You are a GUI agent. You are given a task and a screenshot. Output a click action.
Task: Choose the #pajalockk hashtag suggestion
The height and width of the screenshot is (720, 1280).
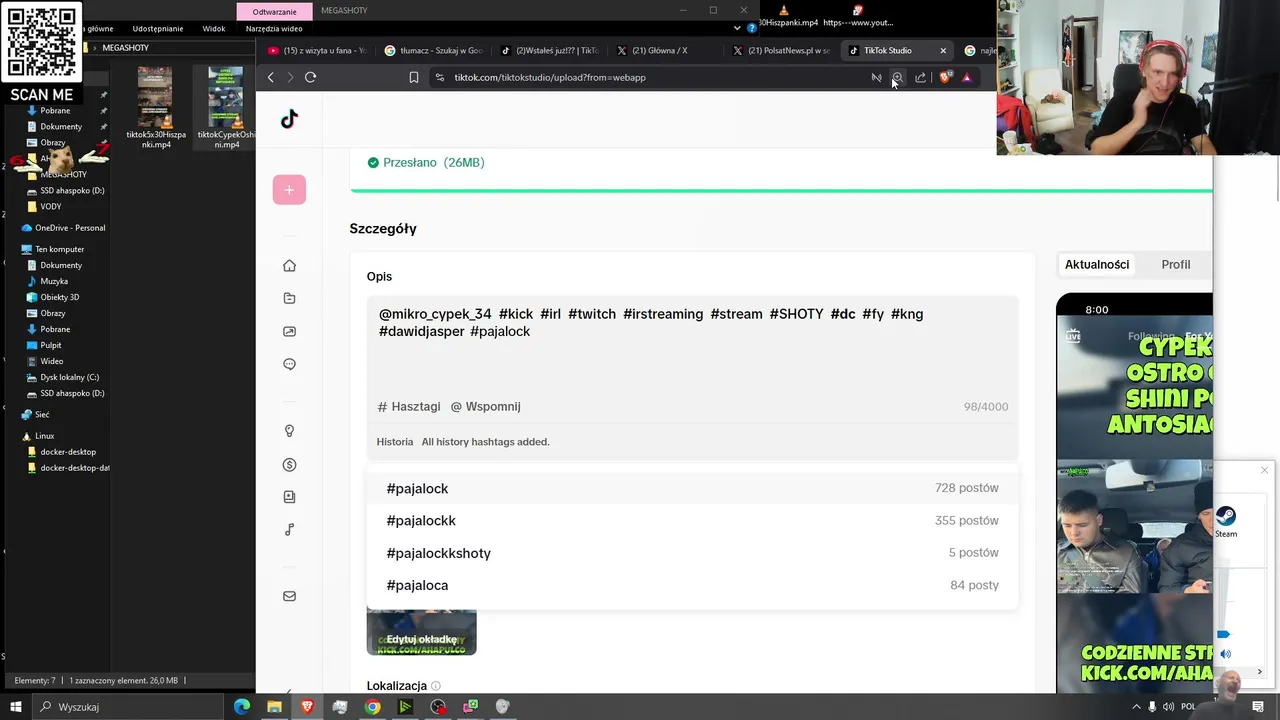pyautogui.click(x=692, y=520)
